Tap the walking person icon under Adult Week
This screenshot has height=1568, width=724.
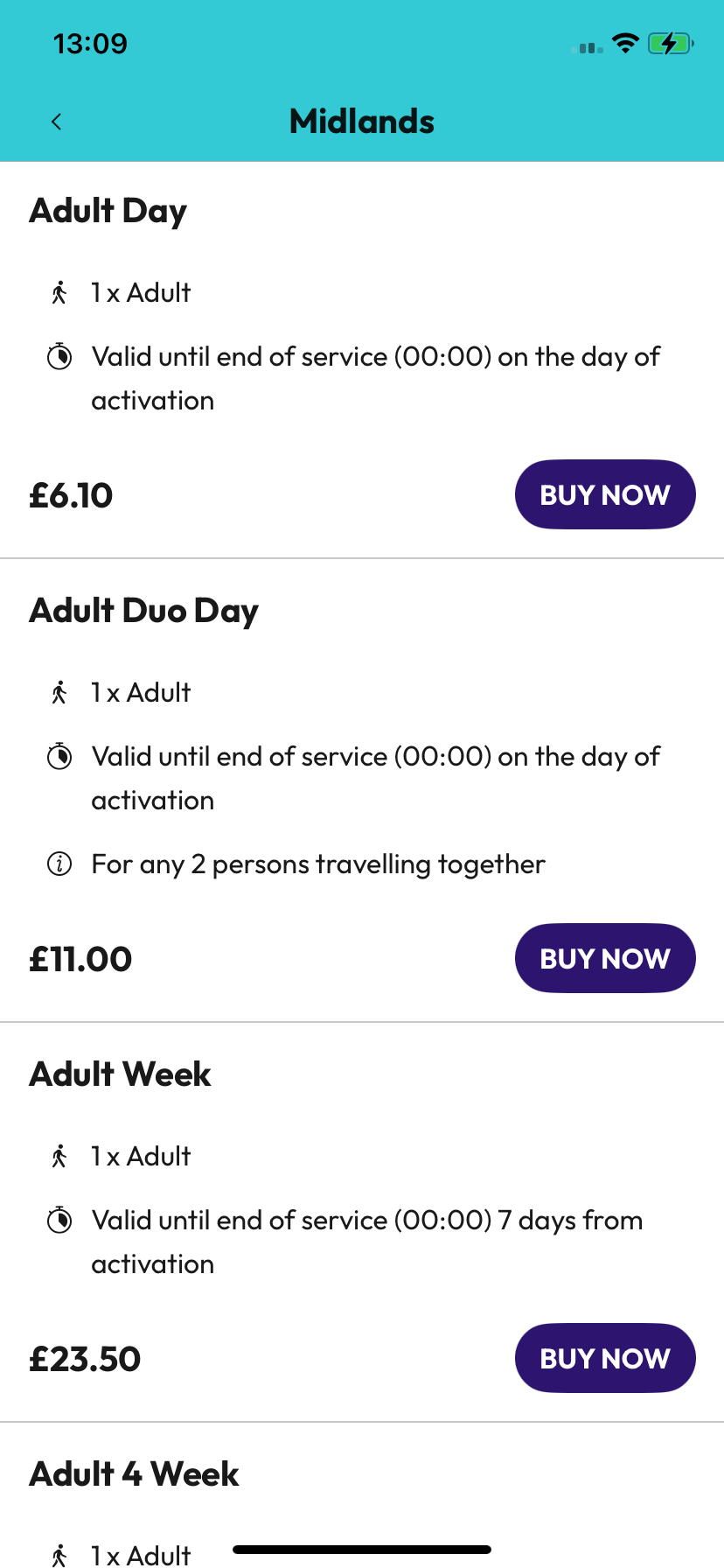click(59, 1156)
